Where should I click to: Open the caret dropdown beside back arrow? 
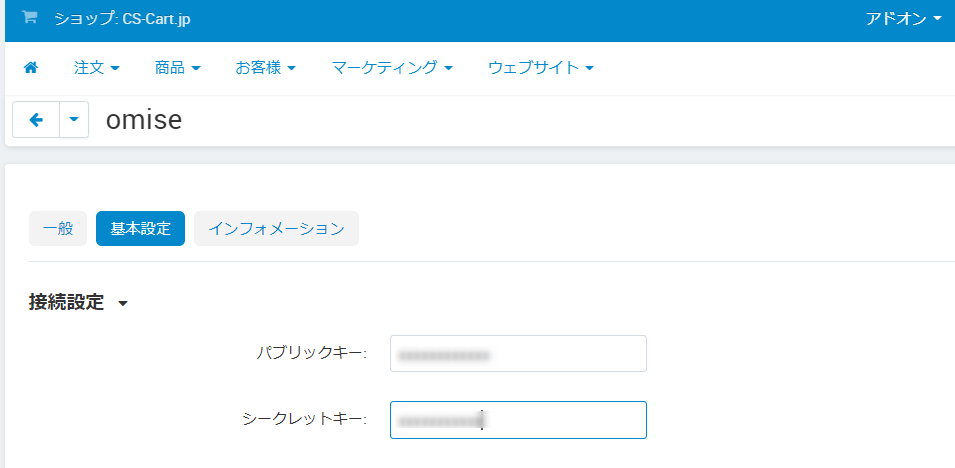coord(74,120)
